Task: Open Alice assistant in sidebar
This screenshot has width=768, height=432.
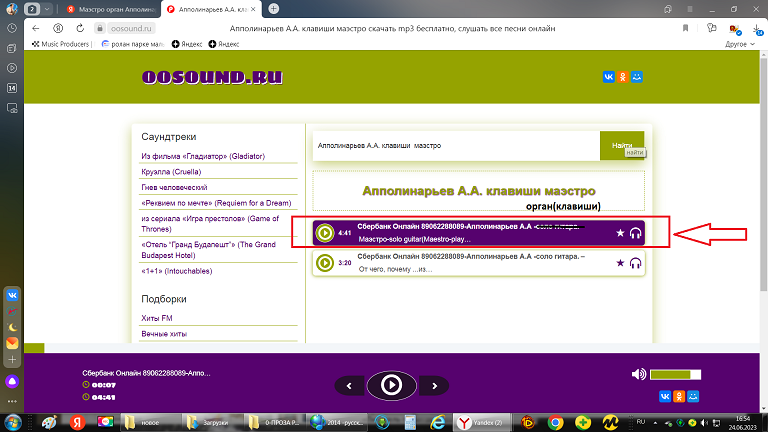Action: 12,382
